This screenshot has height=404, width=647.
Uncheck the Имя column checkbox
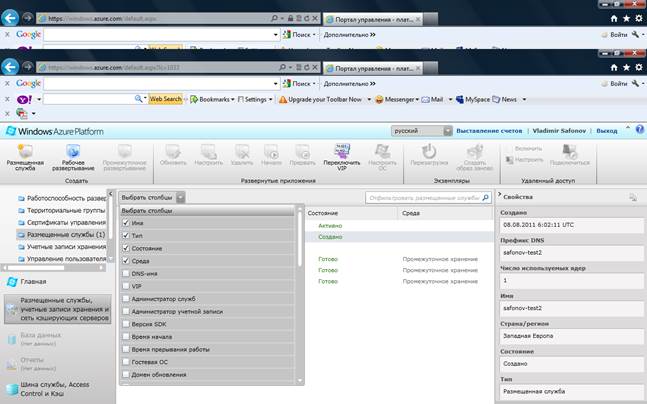[x=126, y=222]
